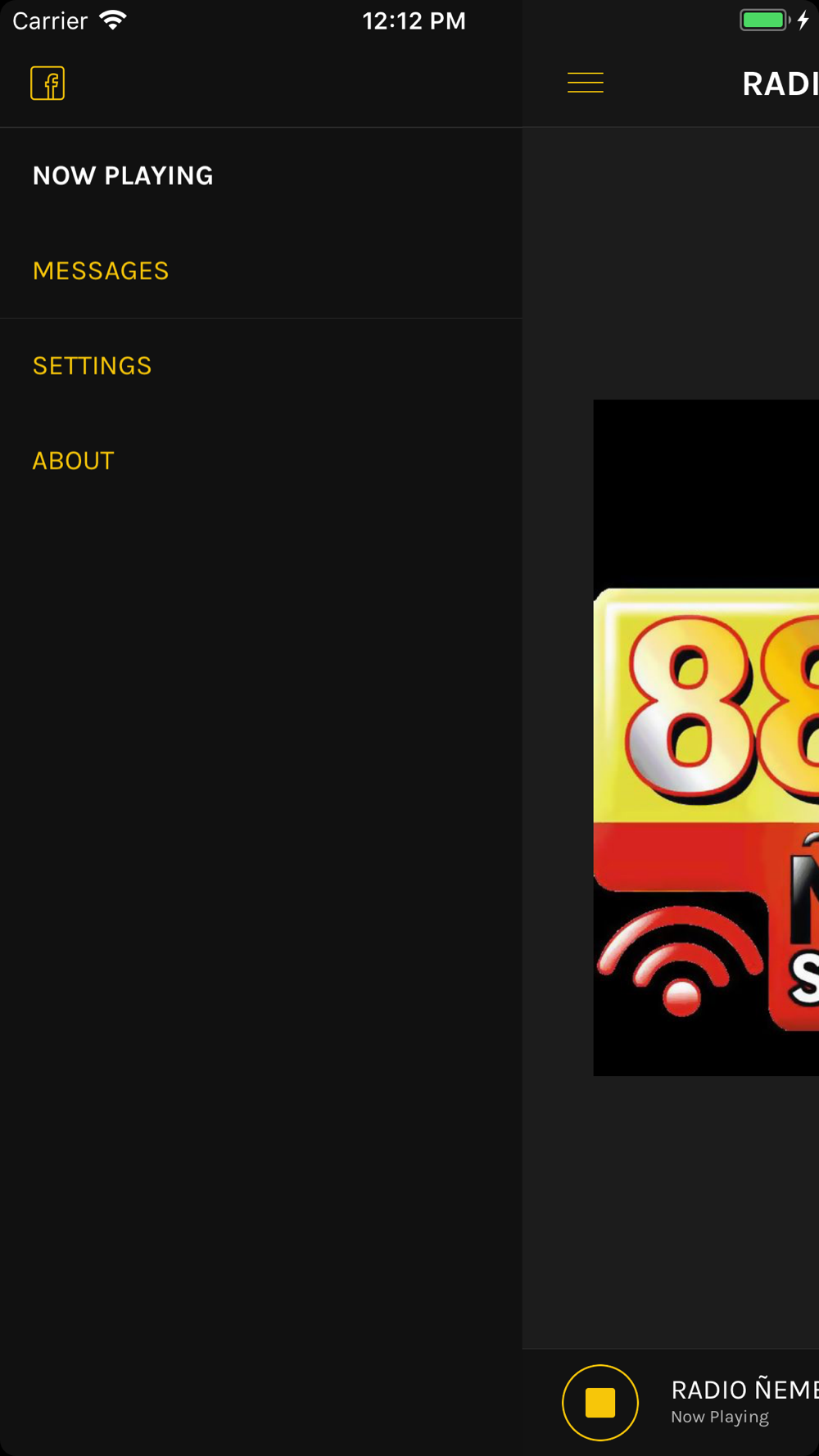Viewport: 819px width, 1456px height.
Task: Open the station logo artwork
Action: point(706,738)
